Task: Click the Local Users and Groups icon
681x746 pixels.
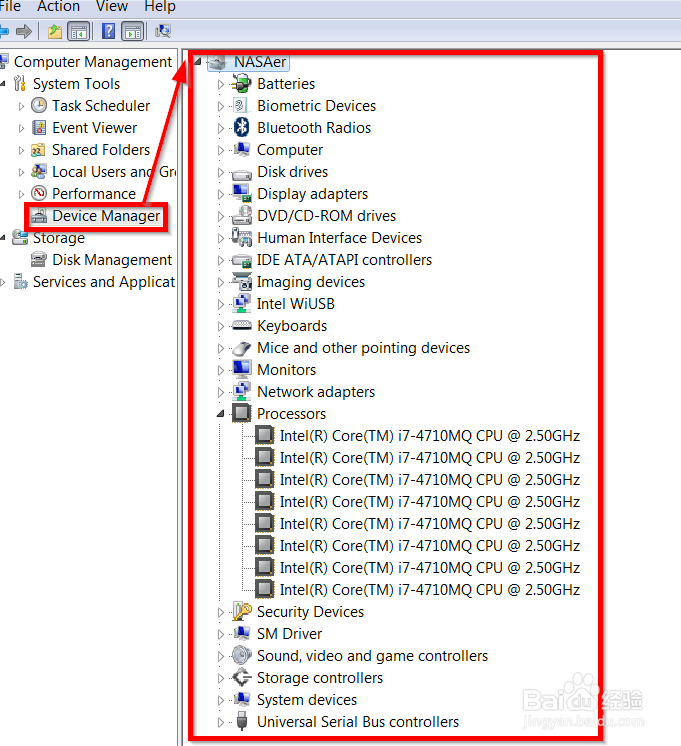Action: [39, 171]
